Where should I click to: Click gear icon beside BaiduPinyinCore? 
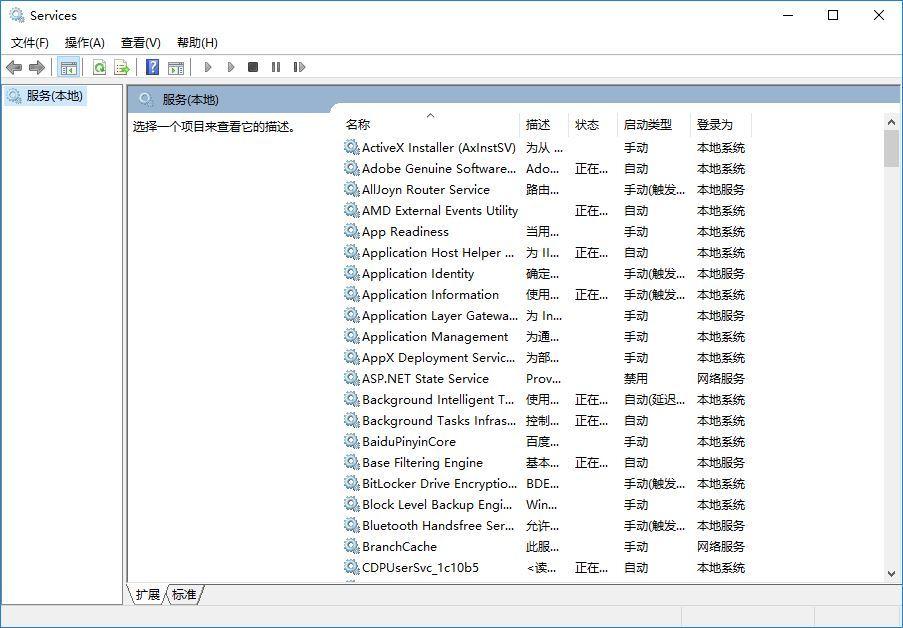coord(352,441)
